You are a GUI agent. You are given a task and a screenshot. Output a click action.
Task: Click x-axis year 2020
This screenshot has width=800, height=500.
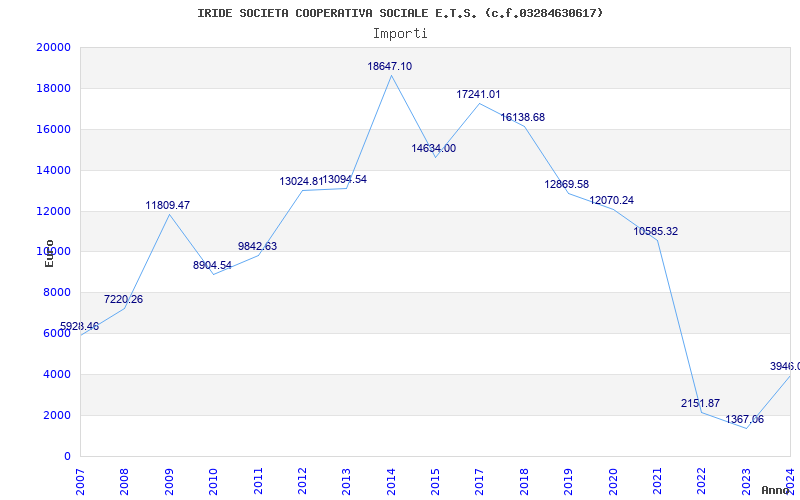(x=613, y=481)
